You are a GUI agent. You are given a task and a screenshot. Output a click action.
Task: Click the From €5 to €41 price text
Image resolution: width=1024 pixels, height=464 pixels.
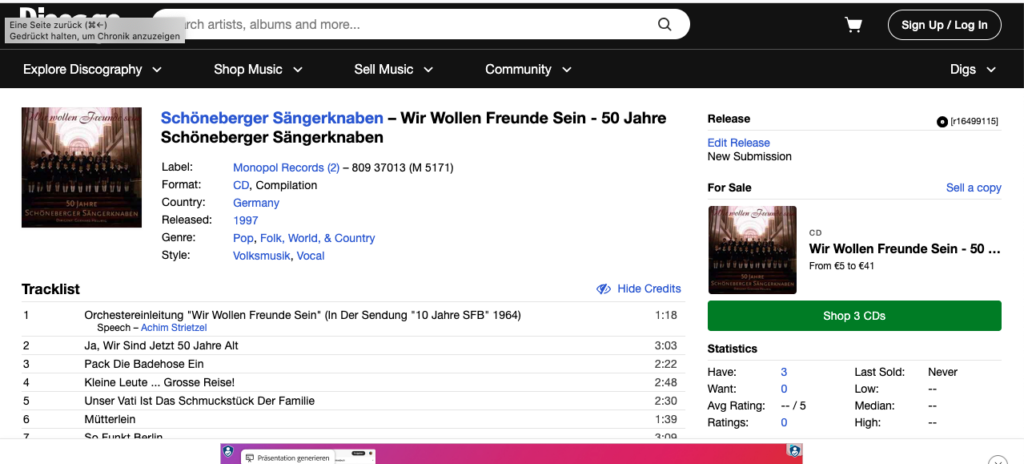(842, 266)
